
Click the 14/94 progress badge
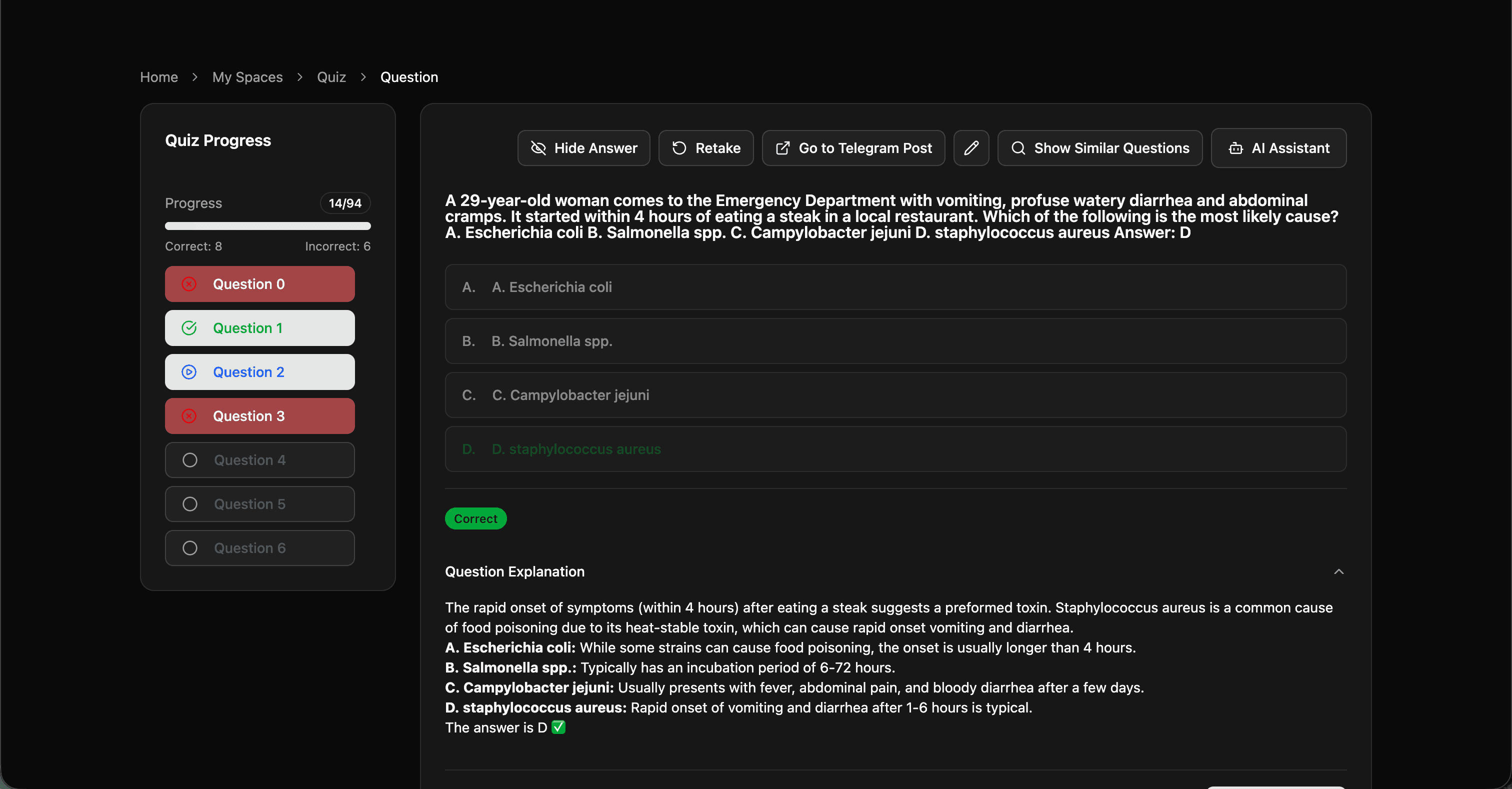[x=345, y=203]
